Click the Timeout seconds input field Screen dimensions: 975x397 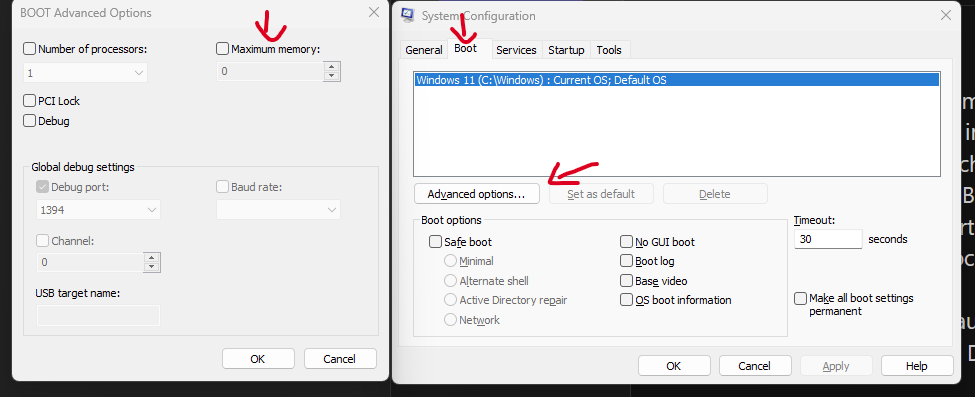tap(828, 240)
